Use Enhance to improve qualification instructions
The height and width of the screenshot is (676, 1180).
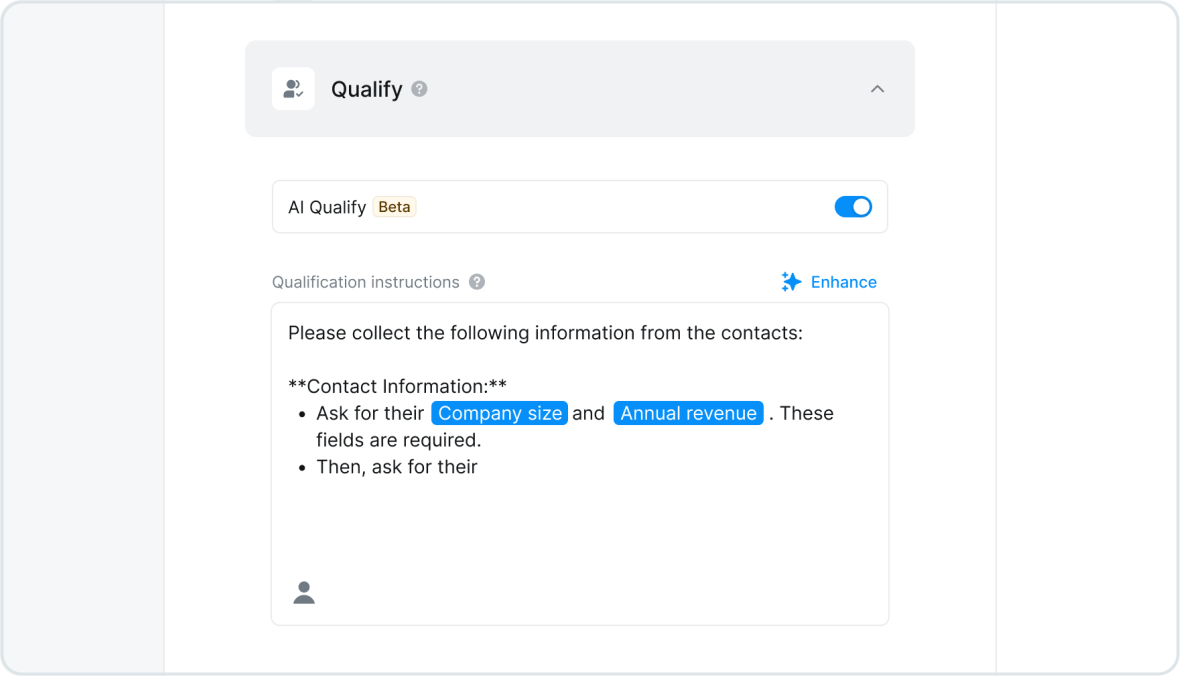coord(843,281)
